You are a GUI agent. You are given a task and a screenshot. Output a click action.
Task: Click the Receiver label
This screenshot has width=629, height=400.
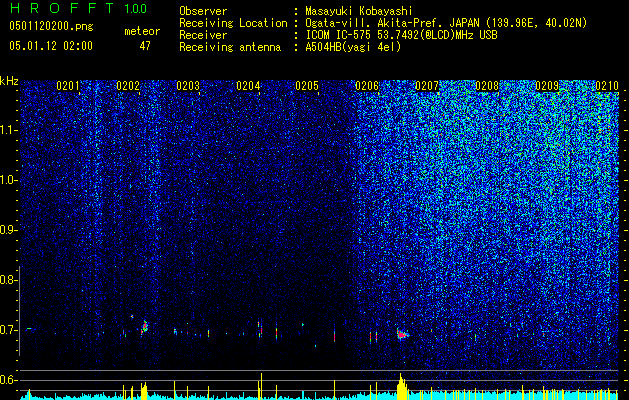(203, 35)
